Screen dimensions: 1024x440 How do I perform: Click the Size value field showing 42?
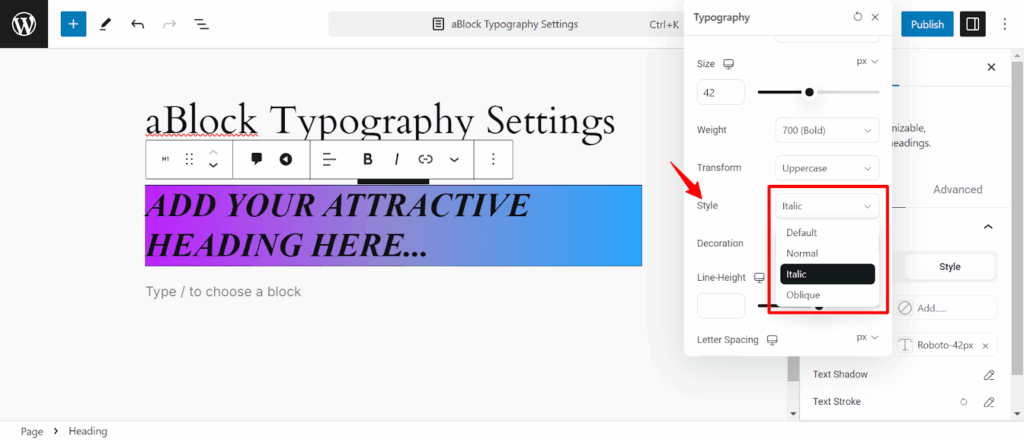(721, 93)
